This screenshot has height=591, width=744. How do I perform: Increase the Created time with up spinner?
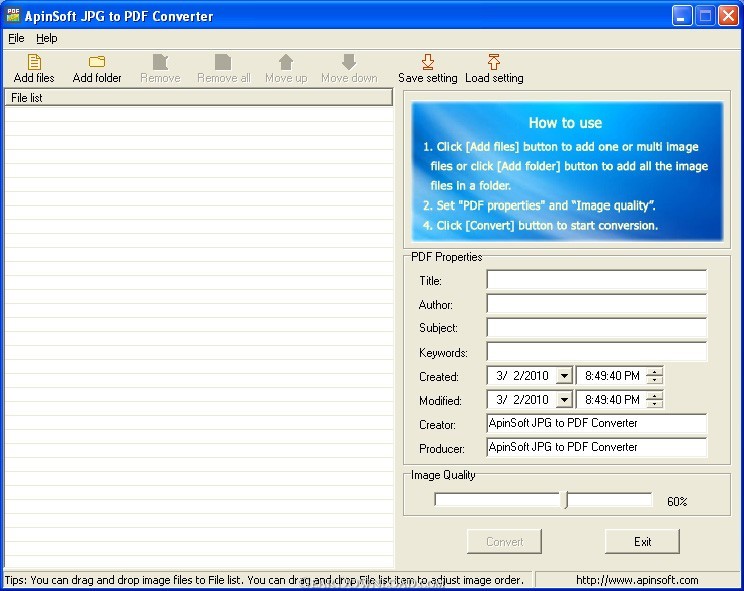655,371
